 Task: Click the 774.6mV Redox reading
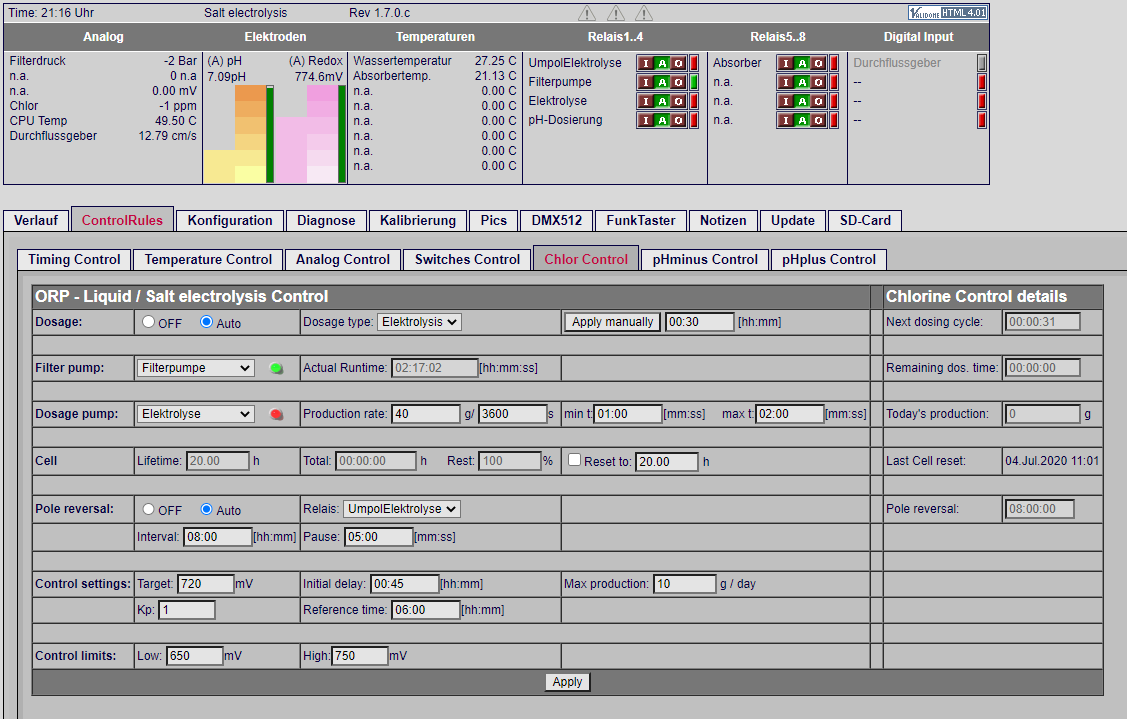coord(318,76)
